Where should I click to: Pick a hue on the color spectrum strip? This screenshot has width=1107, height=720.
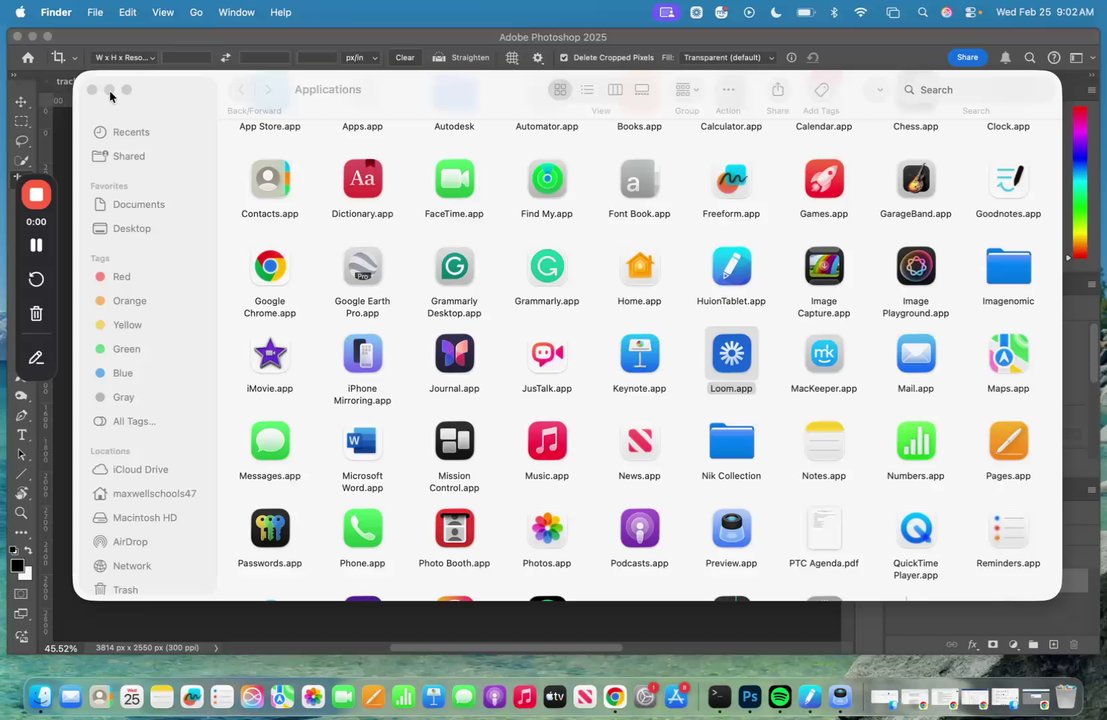tap(1080, 182)
